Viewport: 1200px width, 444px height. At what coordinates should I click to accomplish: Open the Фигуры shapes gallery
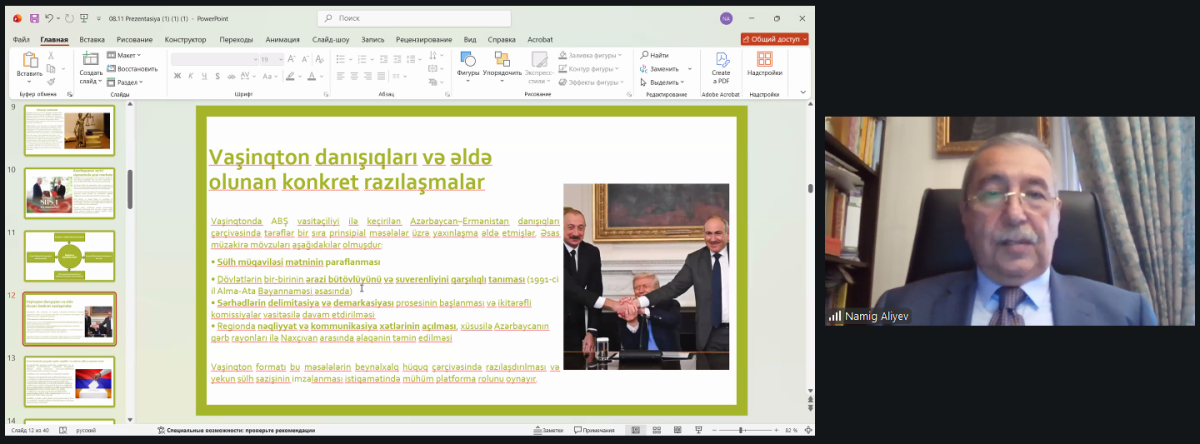coord(467,64)
